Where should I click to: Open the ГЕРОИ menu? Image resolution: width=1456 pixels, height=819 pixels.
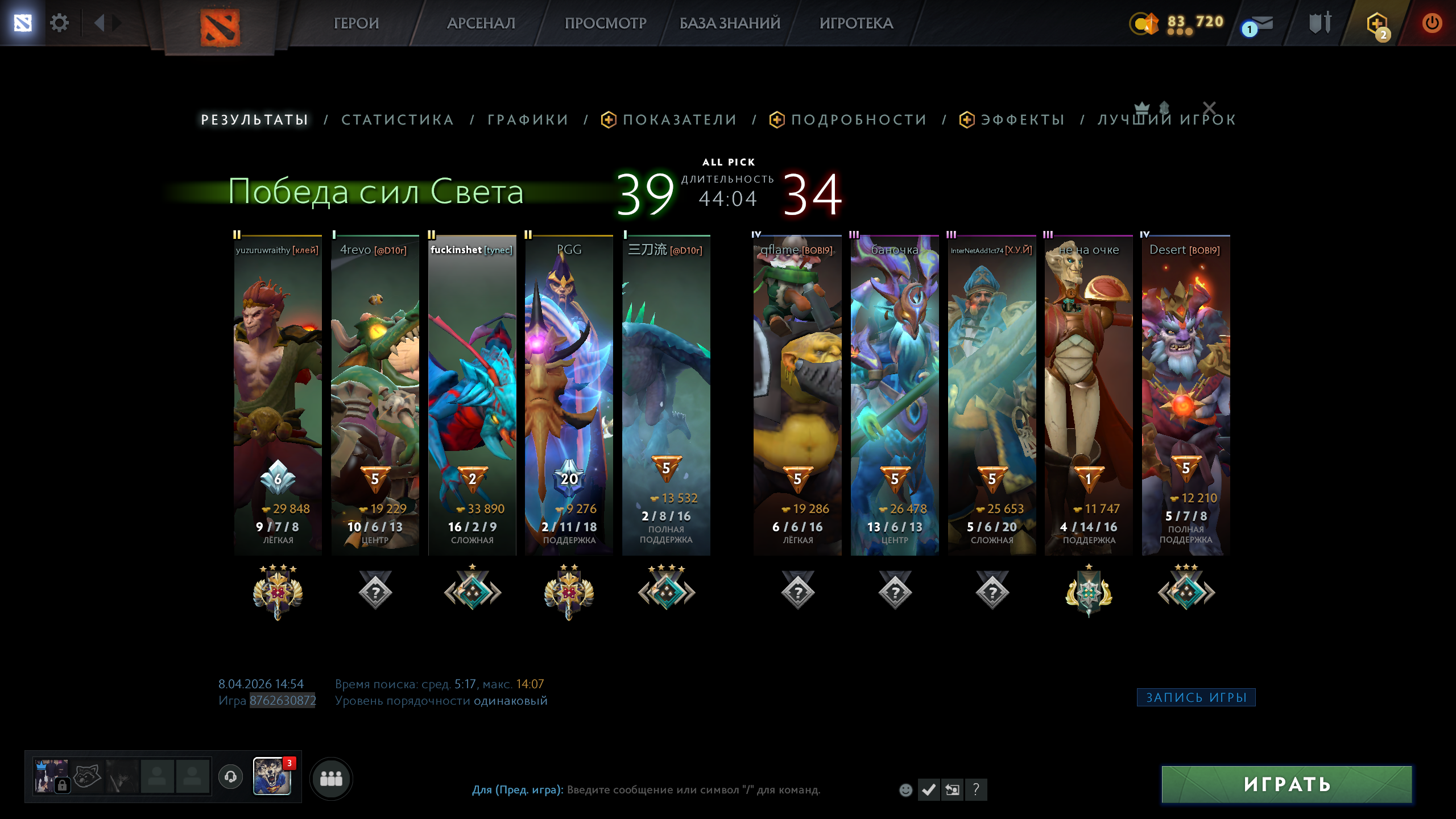(x=356, y=23)
